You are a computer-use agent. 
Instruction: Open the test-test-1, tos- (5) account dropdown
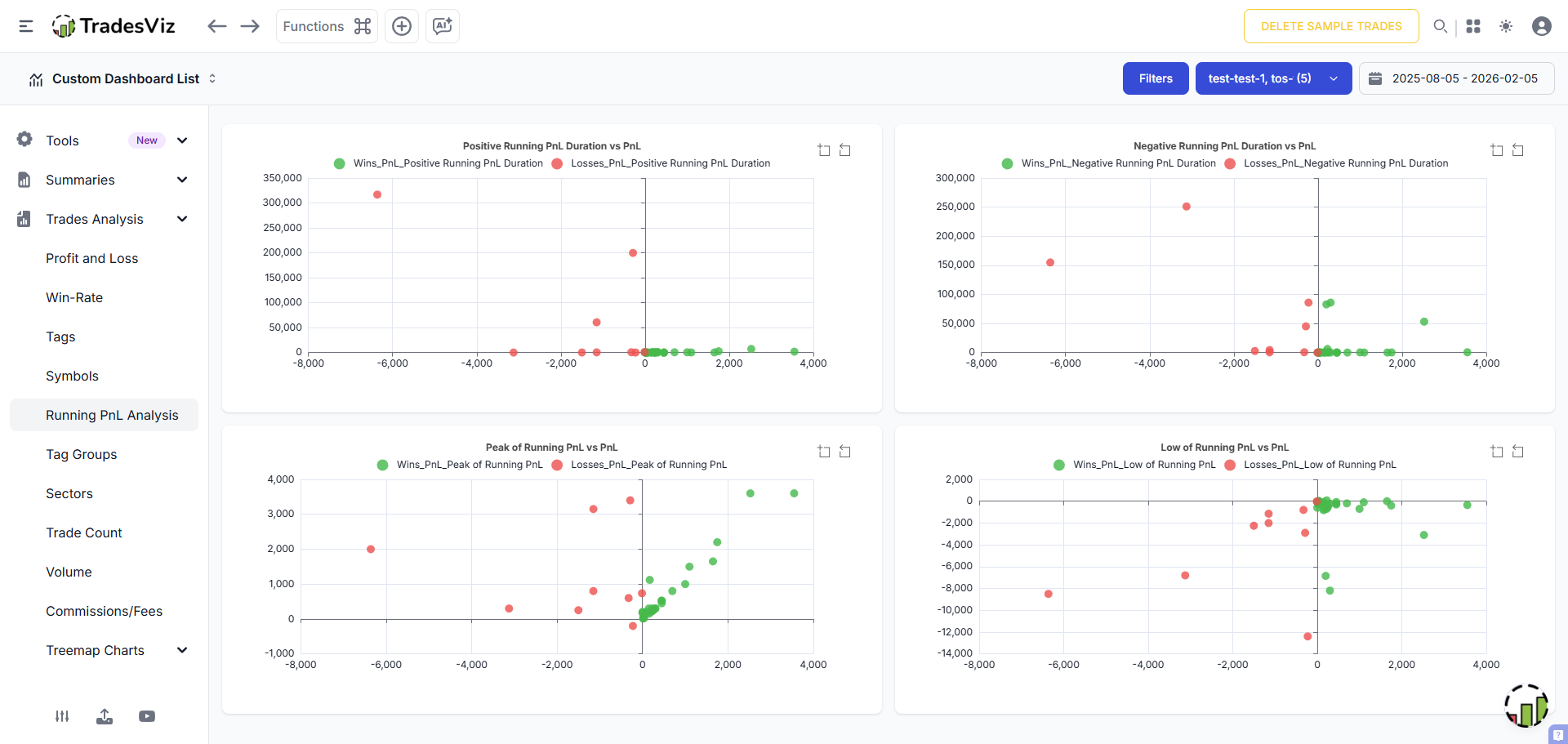(x=1273, y=78)
